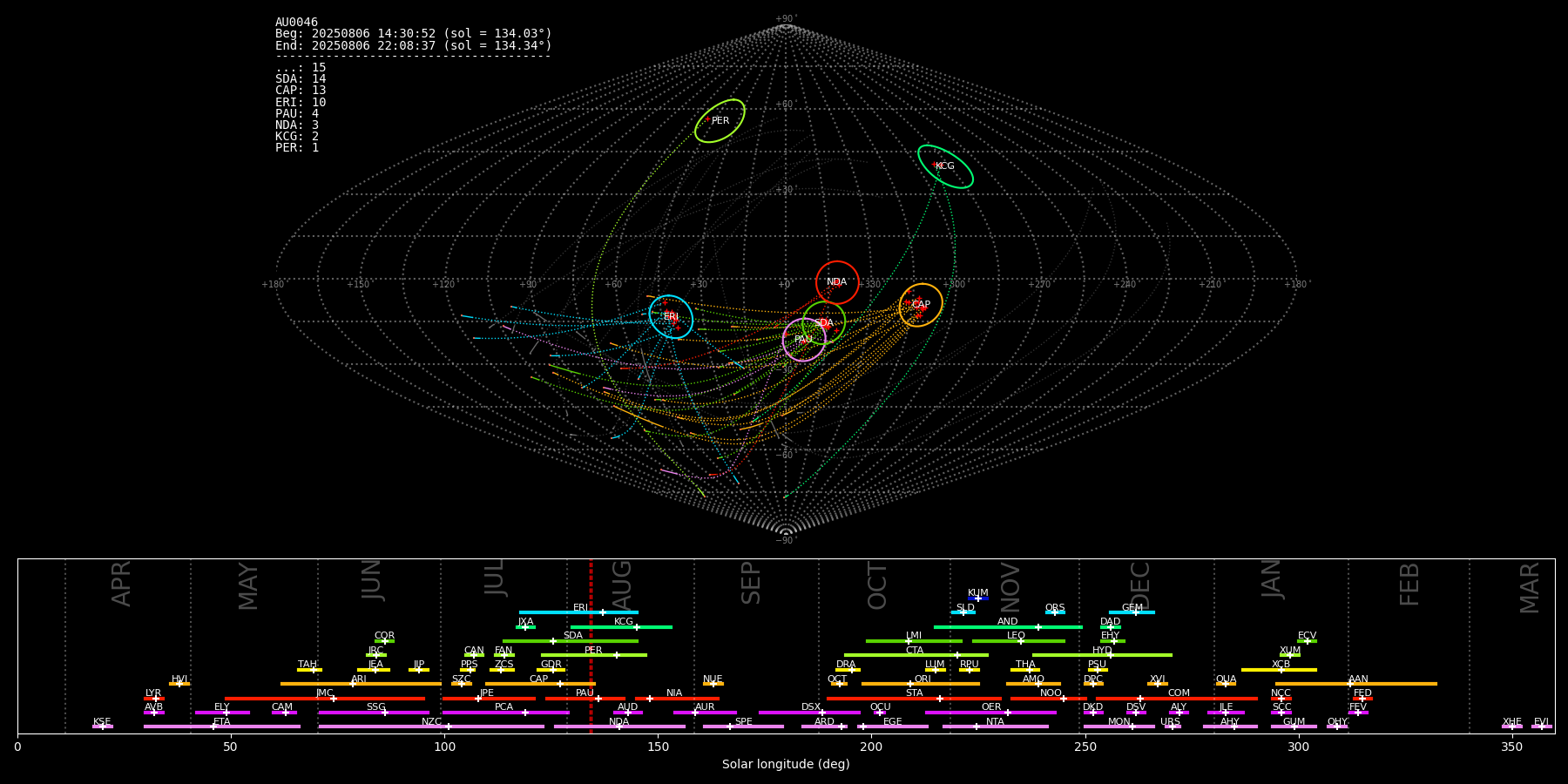Click the 150 tick on the longitude axis
Screen dimensions: 1568x784
658,747
